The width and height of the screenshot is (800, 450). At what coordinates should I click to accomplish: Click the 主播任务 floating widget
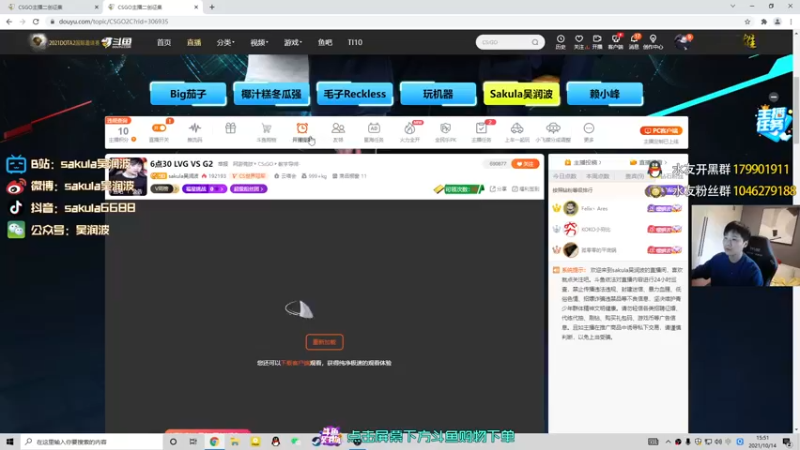pyautogui.click(x=773, y=123)
